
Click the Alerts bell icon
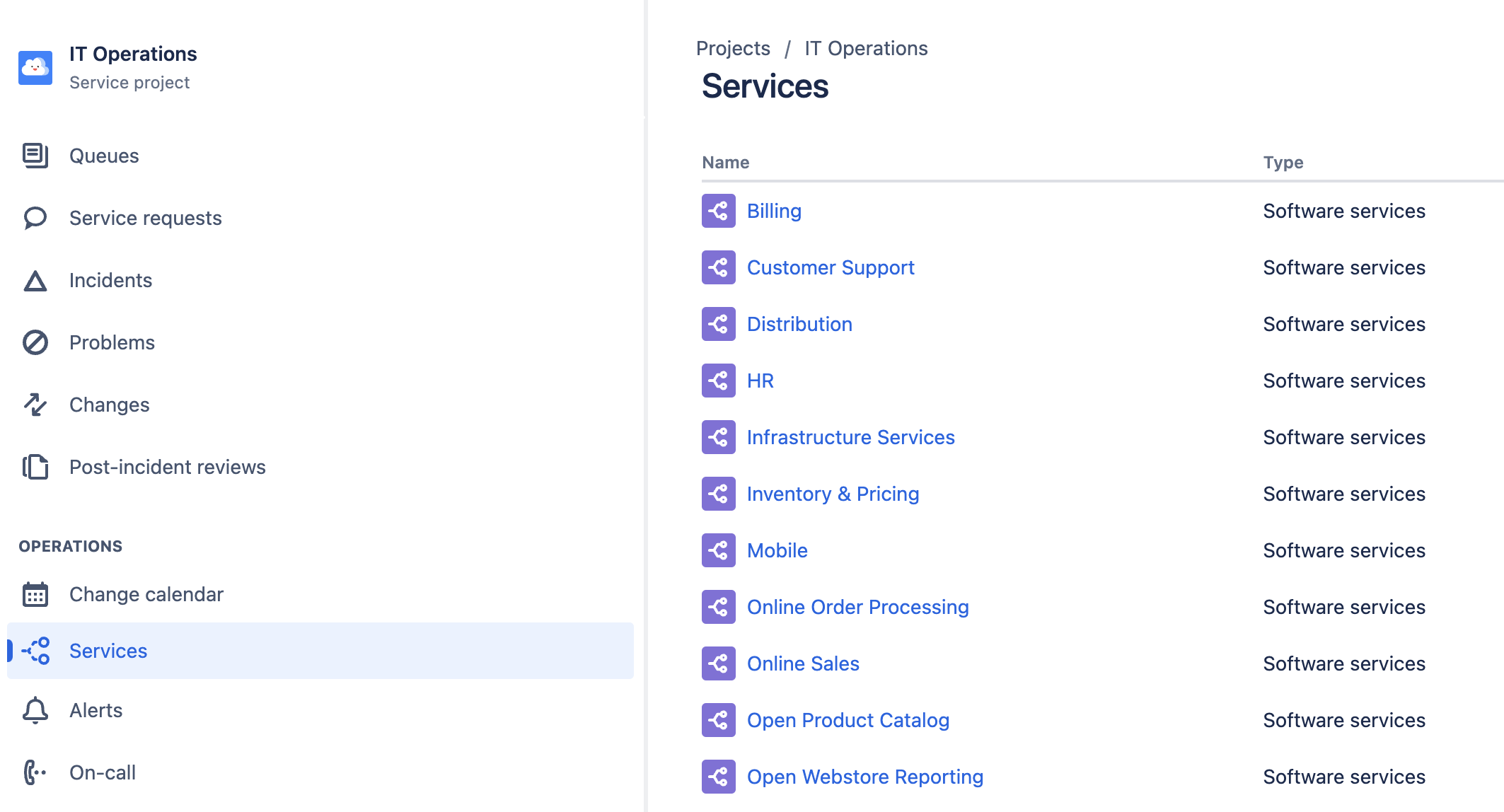(35, 710)
